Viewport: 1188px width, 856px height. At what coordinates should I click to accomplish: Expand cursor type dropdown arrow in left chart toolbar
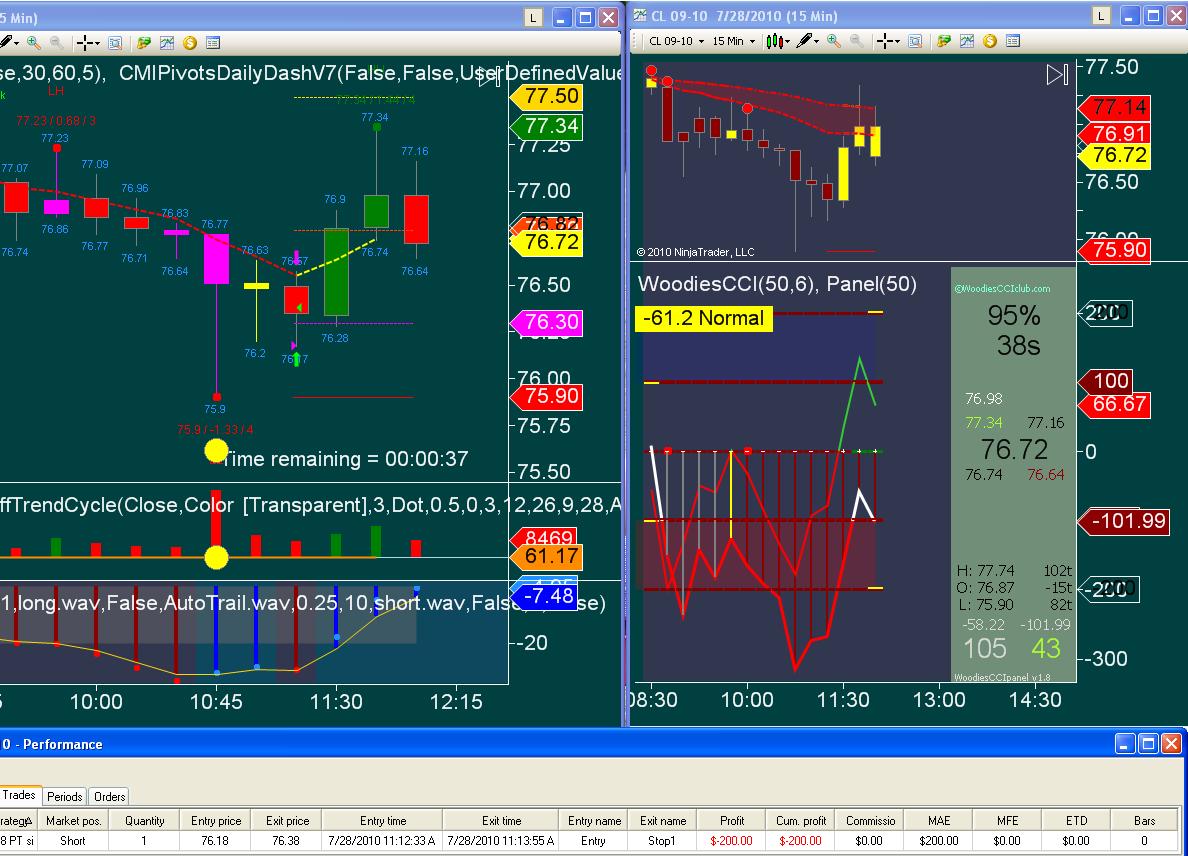(97, 43)
